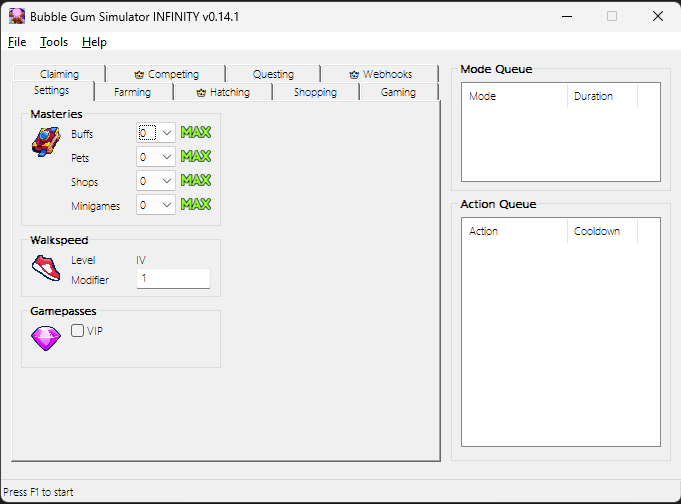Click the Walkspeed red sneaker icon
681x504 pixels.
pos(46,268)
